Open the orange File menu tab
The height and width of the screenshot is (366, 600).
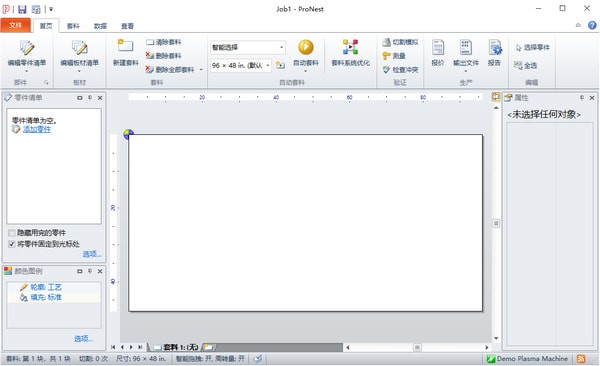[15, 25]
